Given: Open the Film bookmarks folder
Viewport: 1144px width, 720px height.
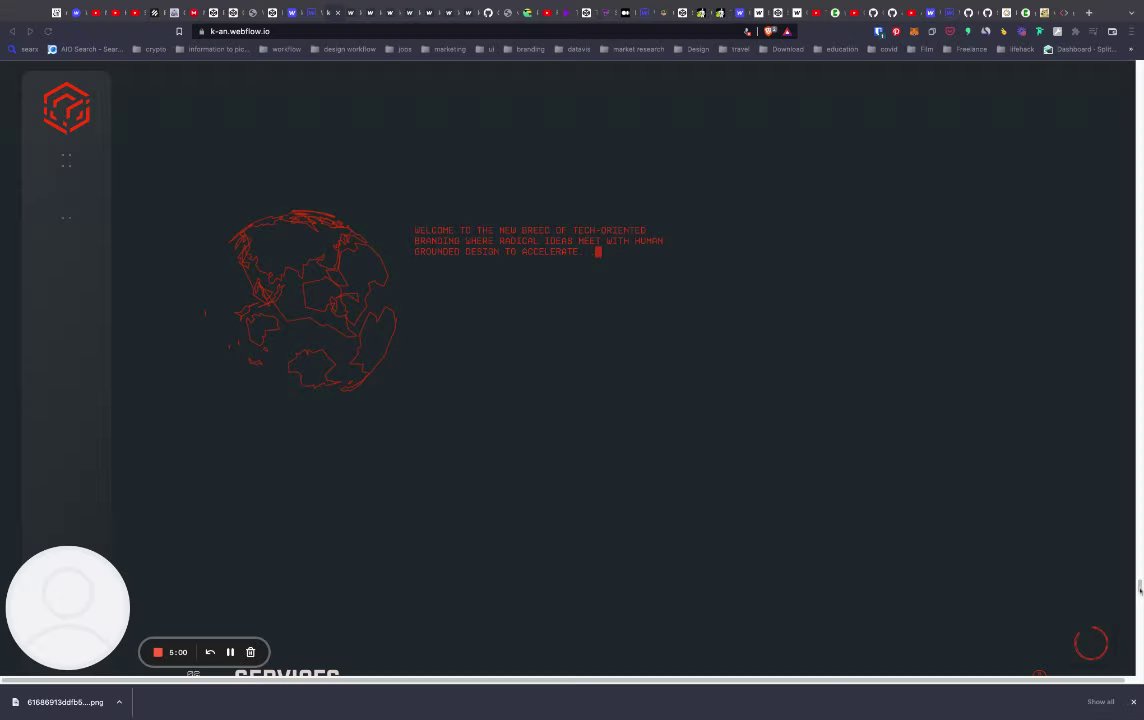Looking at the screenshot, I should [920, 50].
